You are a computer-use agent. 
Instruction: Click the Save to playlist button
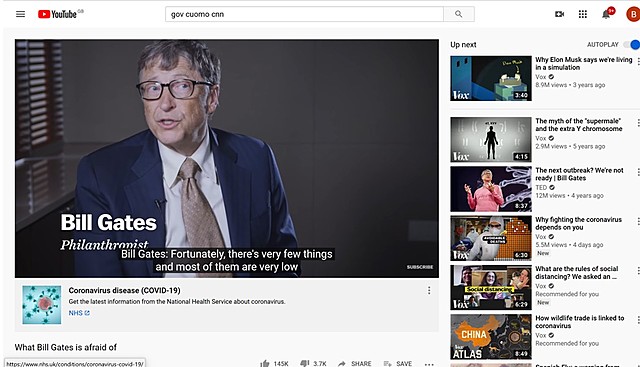[x=398, y=363]
